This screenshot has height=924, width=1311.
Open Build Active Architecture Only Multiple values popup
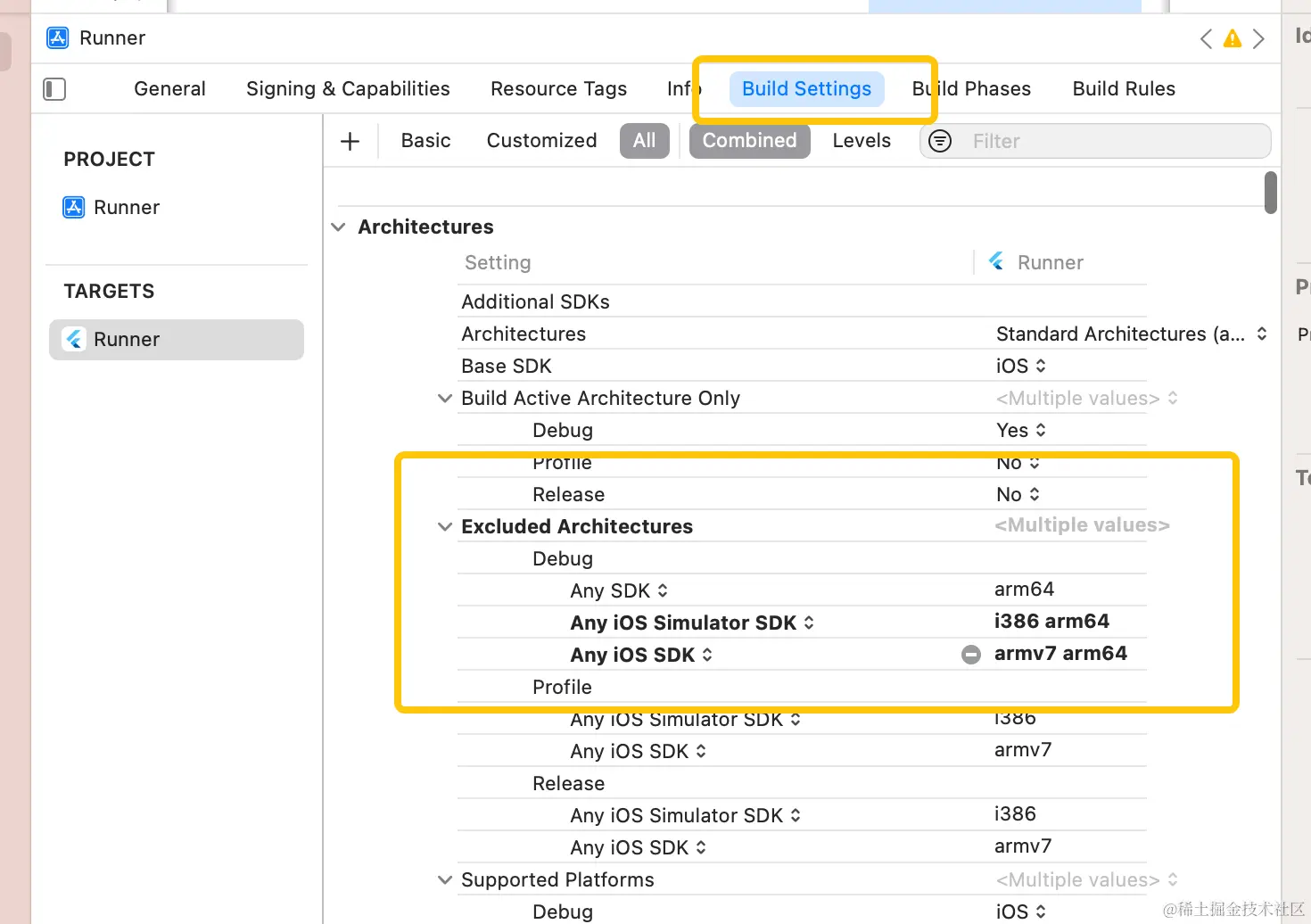pyautogui.click(x=1087, y=398)
